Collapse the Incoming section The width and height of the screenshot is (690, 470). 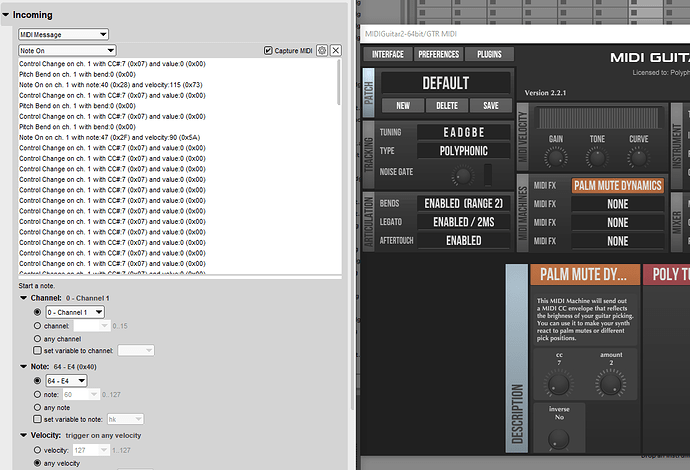6,15
